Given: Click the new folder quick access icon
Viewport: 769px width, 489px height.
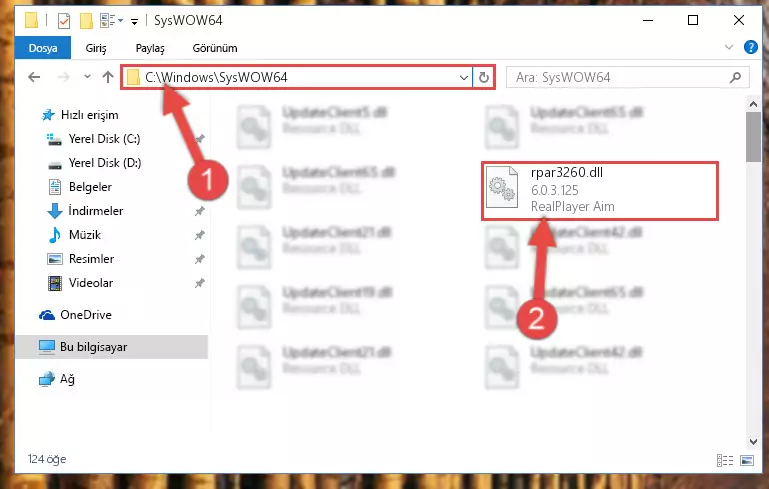Looking at the screenshot, I should point(86,21).
